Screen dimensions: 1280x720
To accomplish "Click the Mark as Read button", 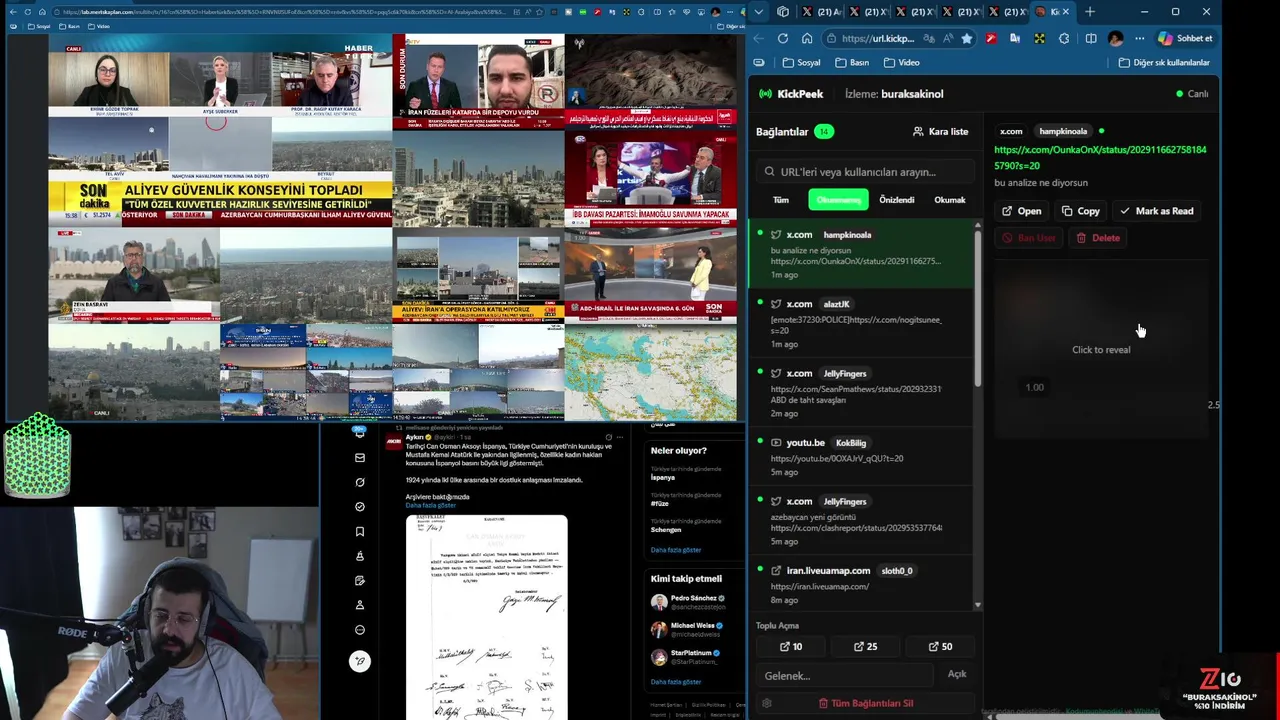I will (1156, 211).
